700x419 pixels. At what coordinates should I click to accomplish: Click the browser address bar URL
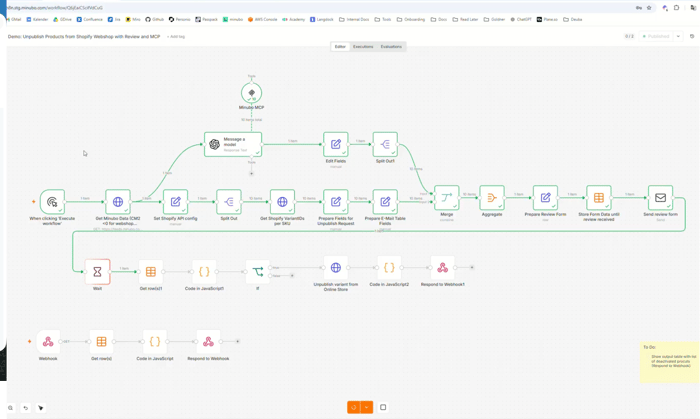pyautogui.click(x=56, y=8)
